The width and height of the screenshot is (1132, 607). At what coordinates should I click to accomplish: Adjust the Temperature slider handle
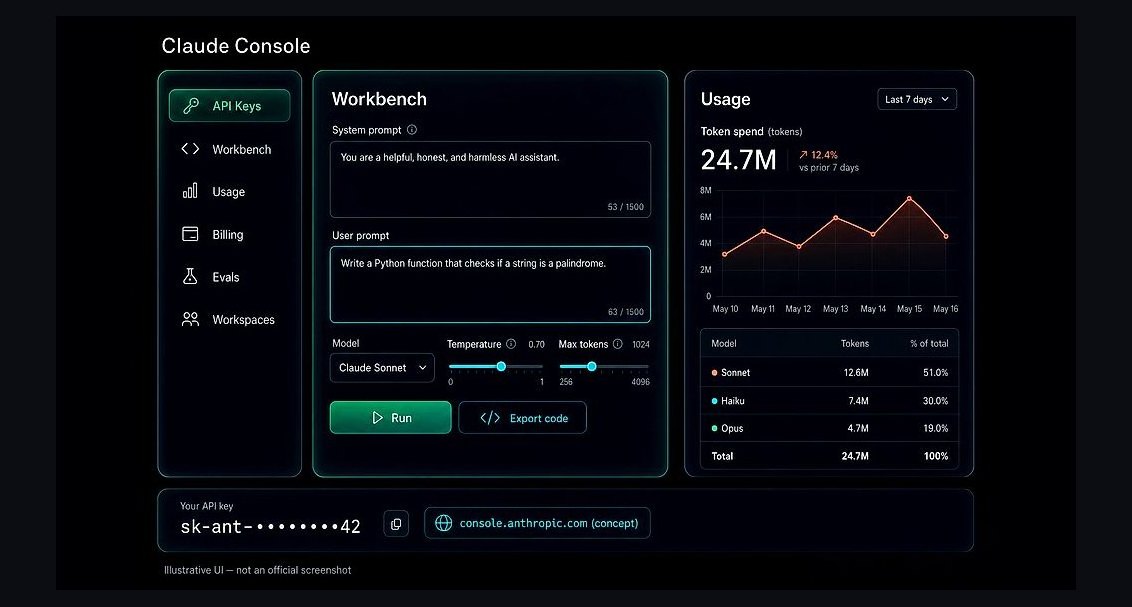coord(501,367)
